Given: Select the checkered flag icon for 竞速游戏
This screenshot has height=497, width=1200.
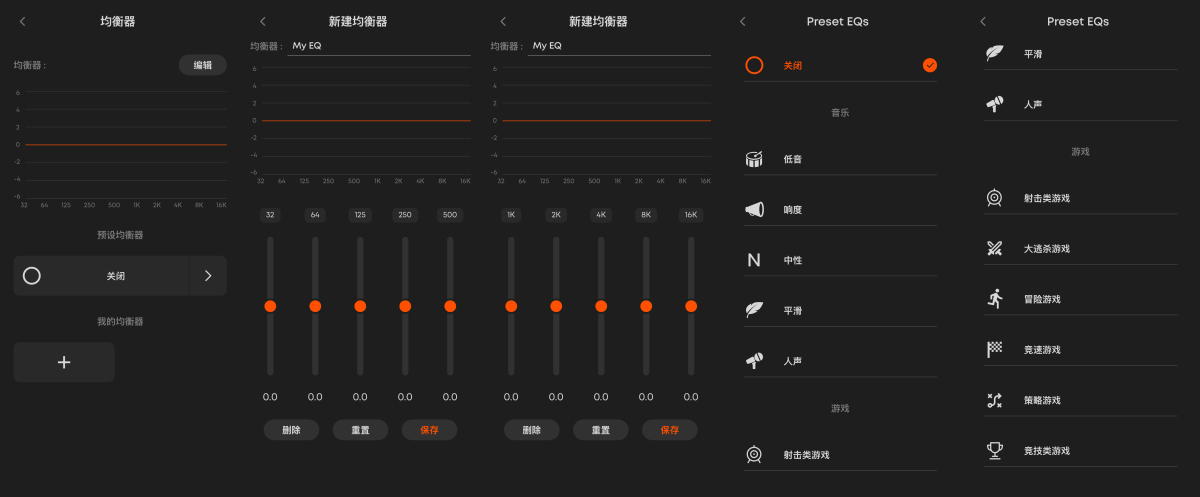Looking at the screenshot, I should coord(994,349).
